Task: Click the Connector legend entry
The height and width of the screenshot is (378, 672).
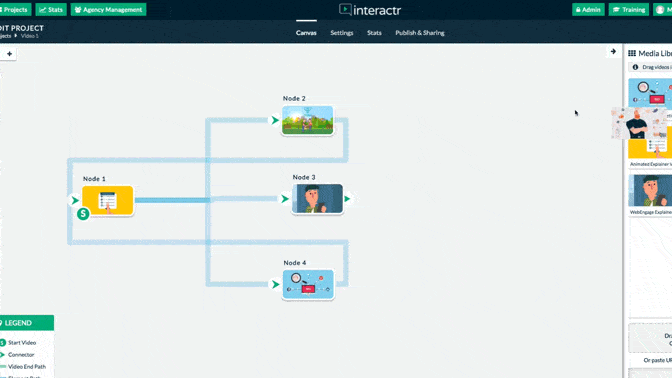Action: pyautogui.click(x=17, y=355)
